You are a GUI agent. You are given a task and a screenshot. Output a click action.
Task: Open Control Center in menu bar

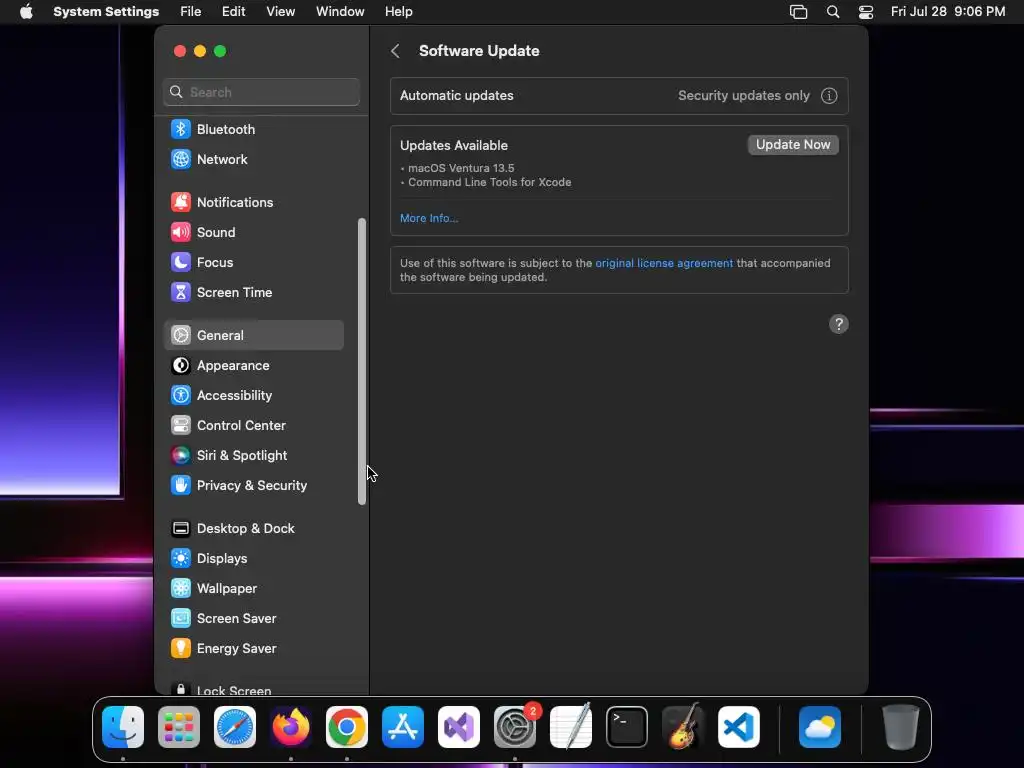coord(866,12)
